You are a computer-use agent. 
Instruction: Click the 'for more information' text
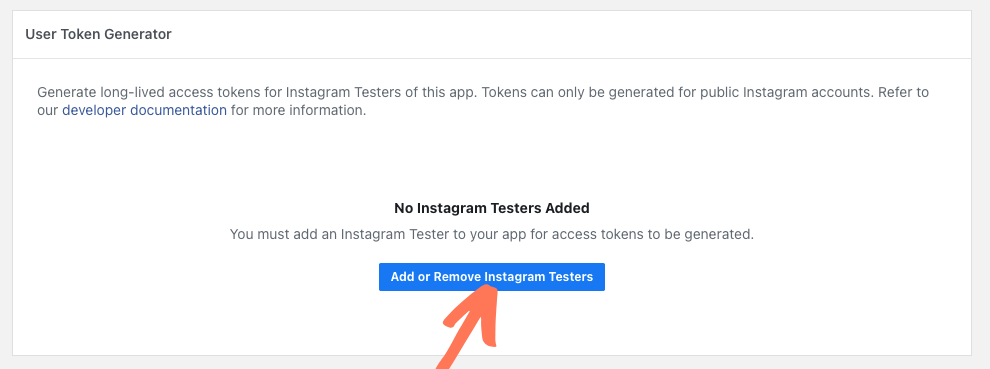point(298,111)
